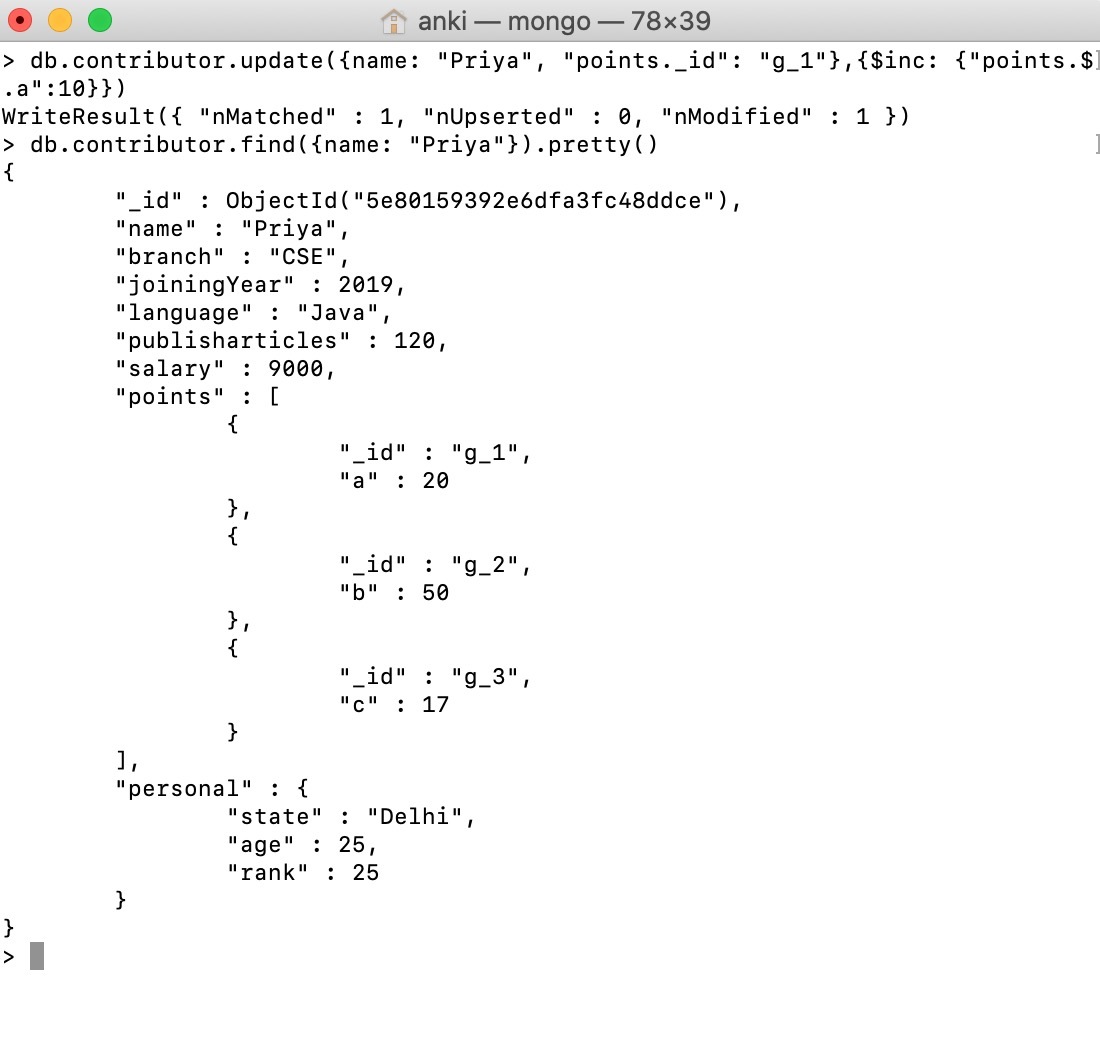The height and width of the screenshot is (1042, 1100).
Task: Close the terminal window with red button
Action: tap(20, 20)
